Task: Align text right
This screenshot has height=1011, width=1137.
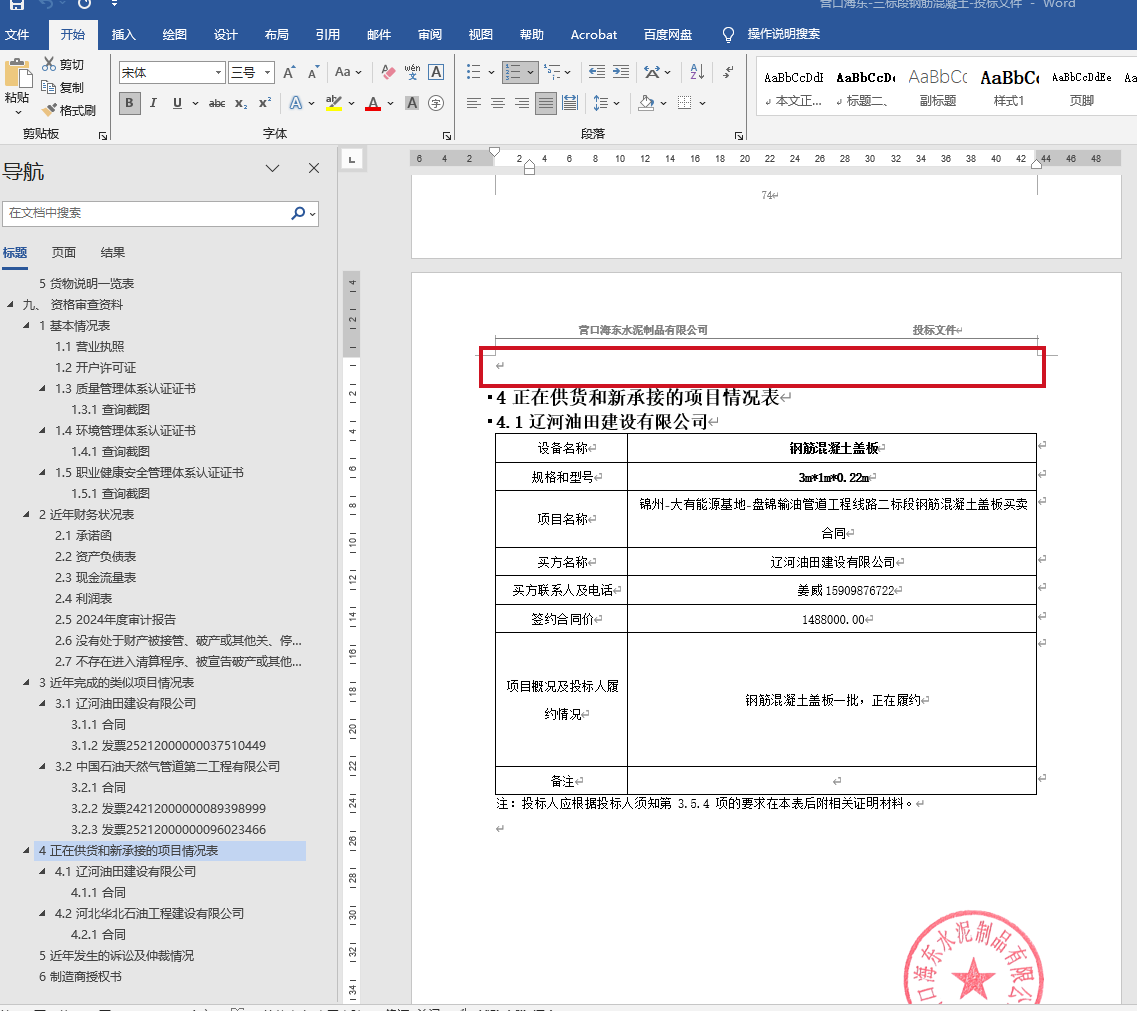Action: (521, 103)
